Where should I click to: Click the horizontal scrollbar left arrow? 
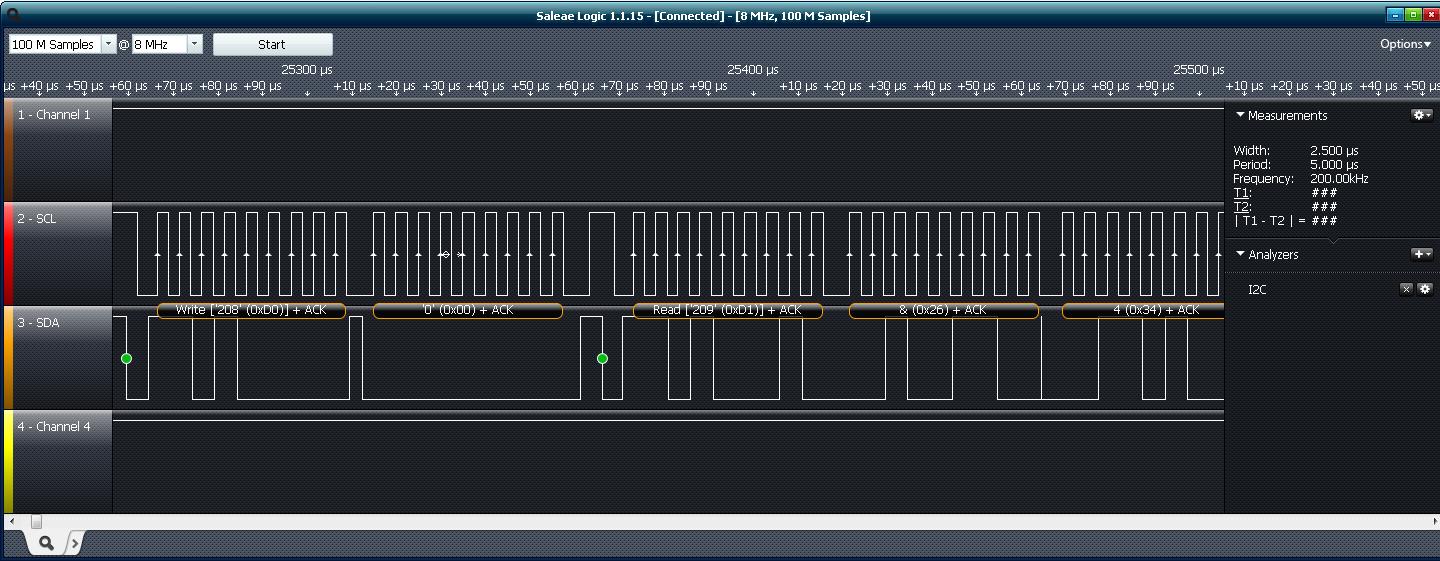coord(11,521)
